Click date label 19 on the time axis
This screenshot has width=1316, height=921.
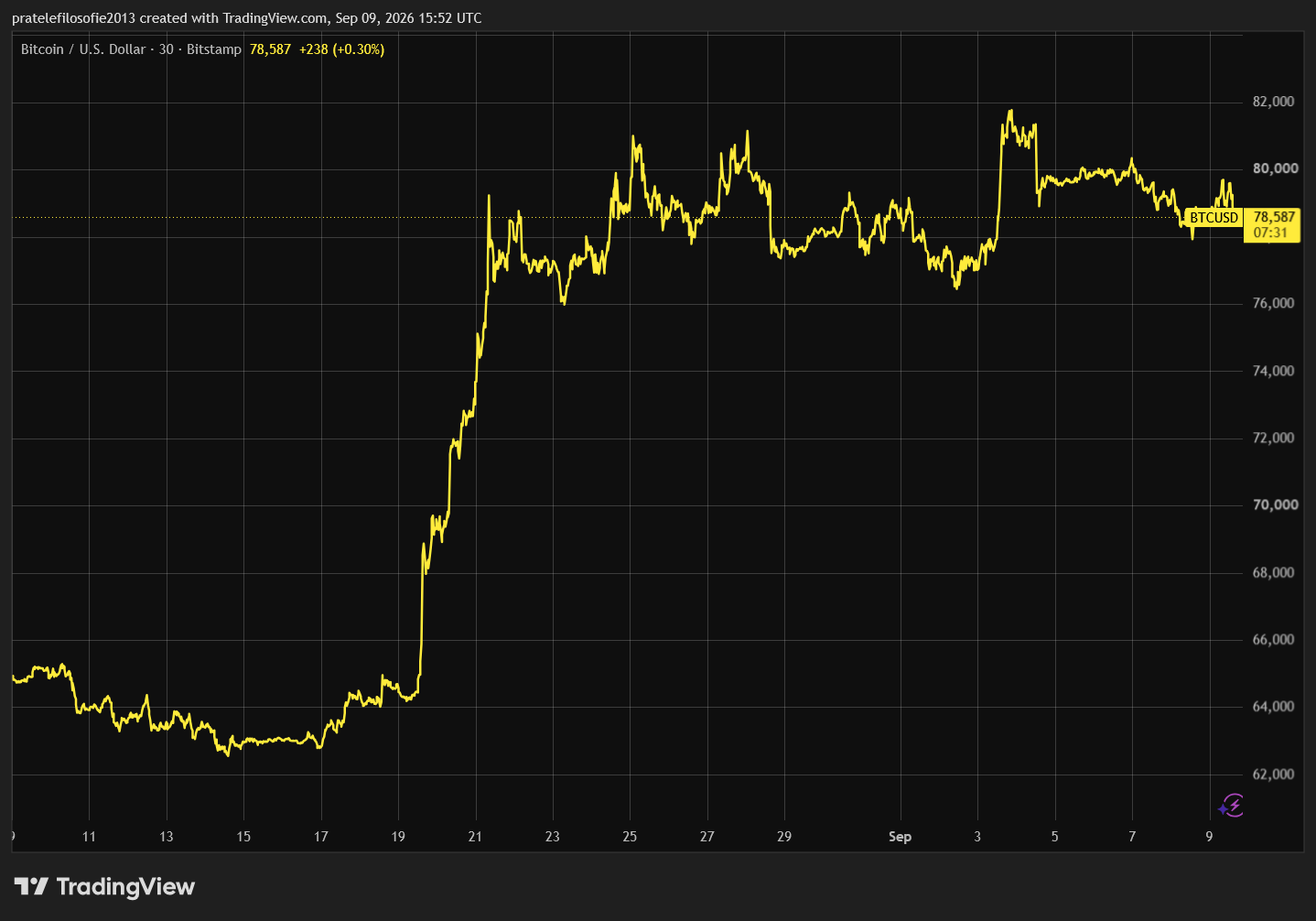tap(398, 837)
